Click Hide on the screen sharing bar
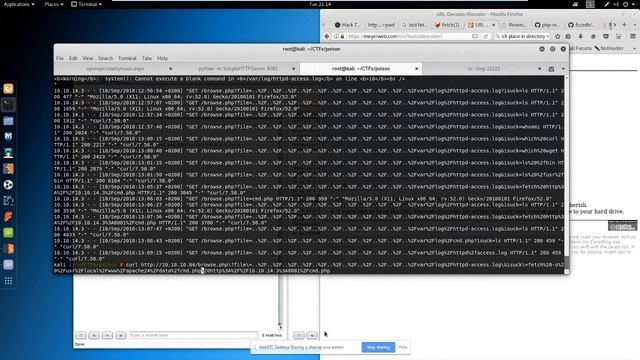This screenshot has width=640, height=360. [x=403, y=347]
